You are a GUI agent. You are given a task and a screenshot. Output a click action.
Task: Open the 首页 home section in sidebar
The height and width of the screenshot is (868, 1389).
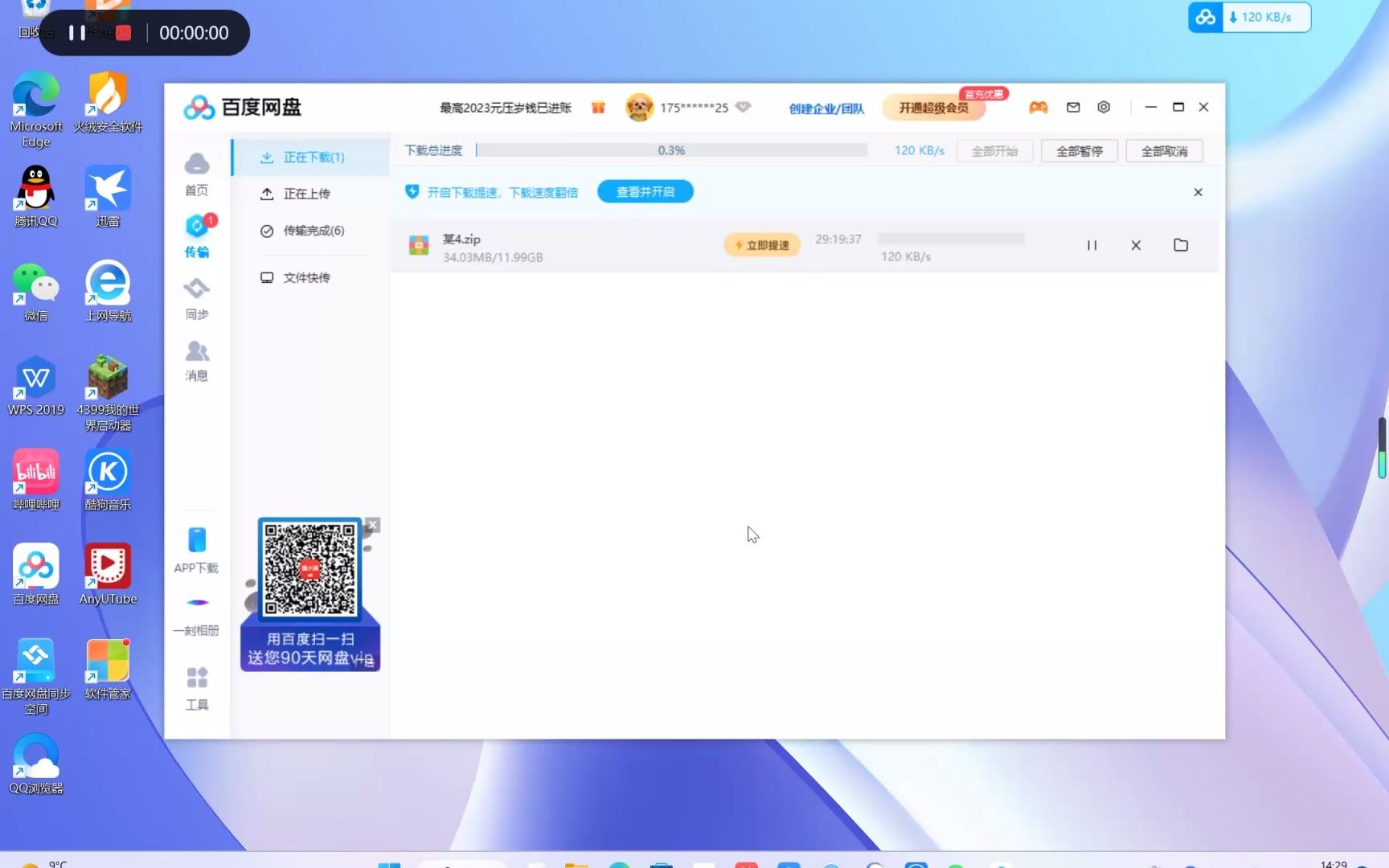[x=196, y=173]
